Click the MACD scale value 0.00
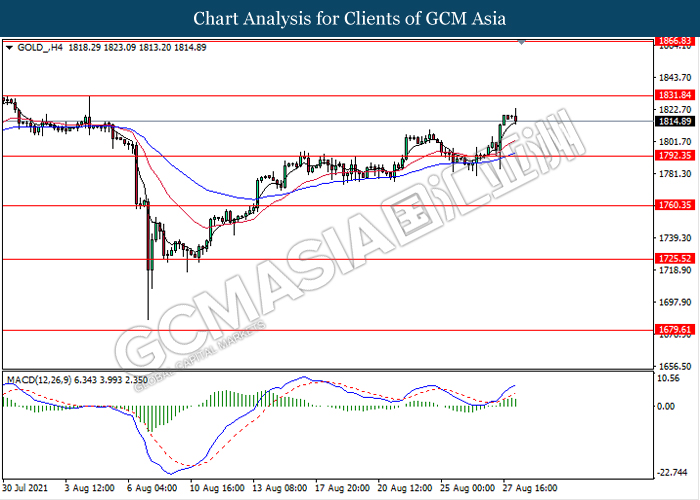 [666, 406]
